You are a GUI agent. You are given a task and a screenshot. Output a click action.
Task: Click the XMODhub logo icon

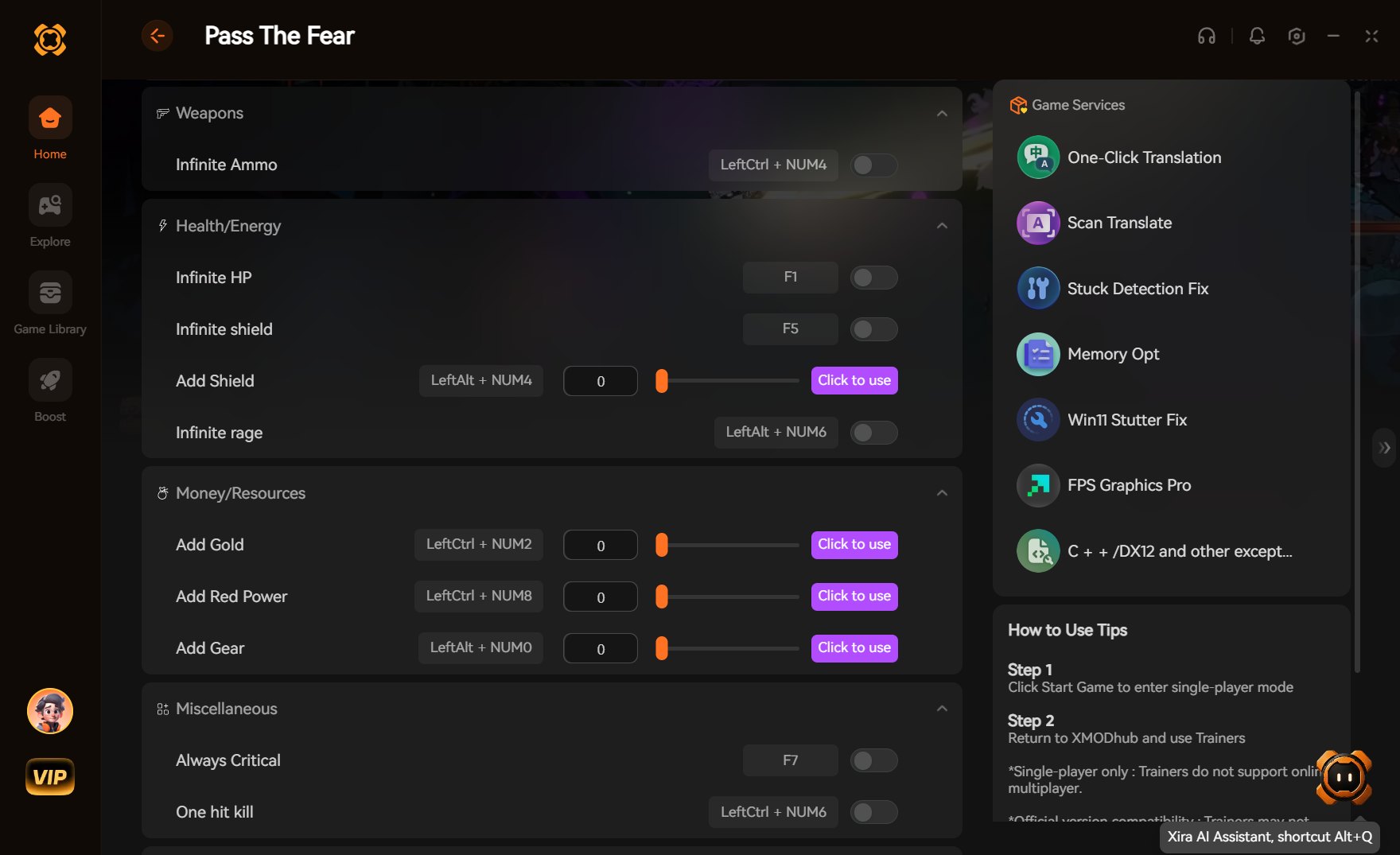tap(50, 39)
